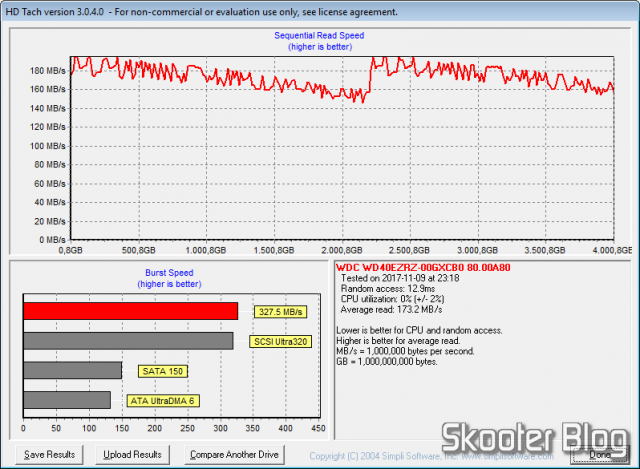Click the 160 MB/s axis label
Image resolution: width=640 pixels, height=469 pixels.
pos(47,89)
